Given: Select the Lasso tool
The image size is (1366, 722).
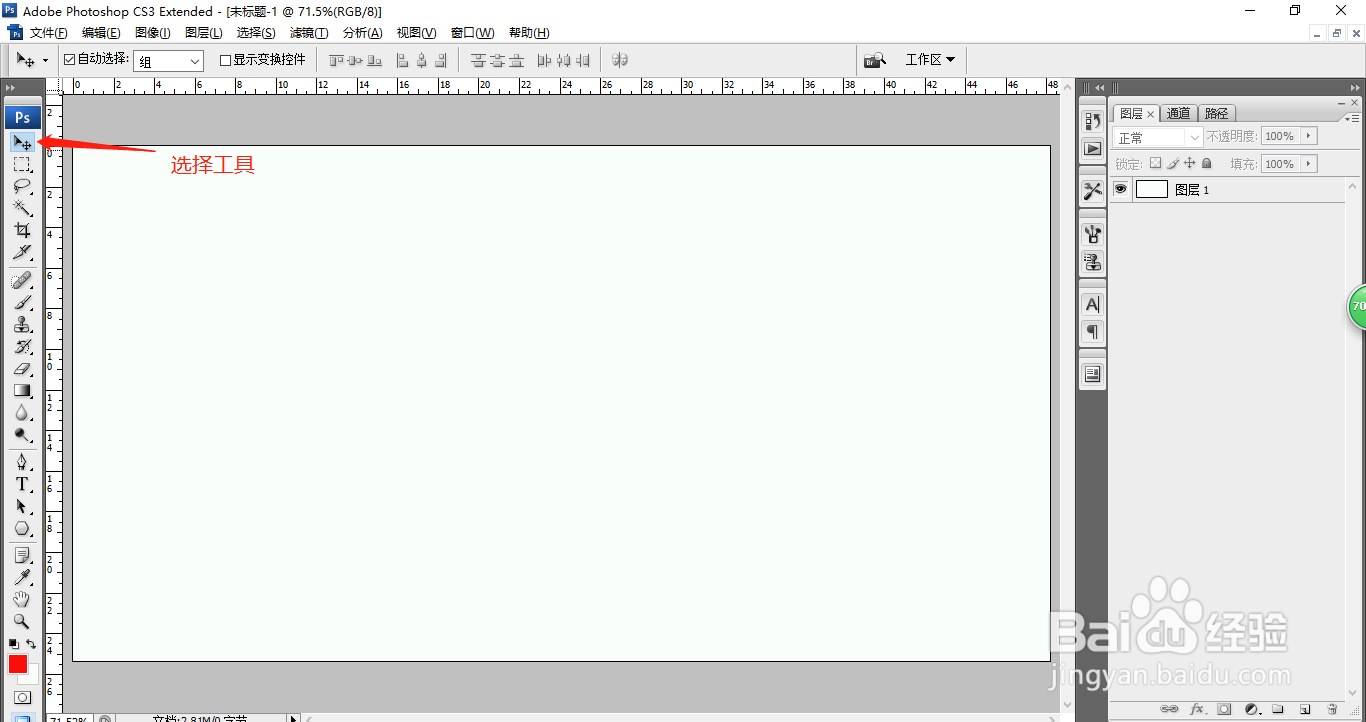Looking at the screenshot, I should [22, 186].
